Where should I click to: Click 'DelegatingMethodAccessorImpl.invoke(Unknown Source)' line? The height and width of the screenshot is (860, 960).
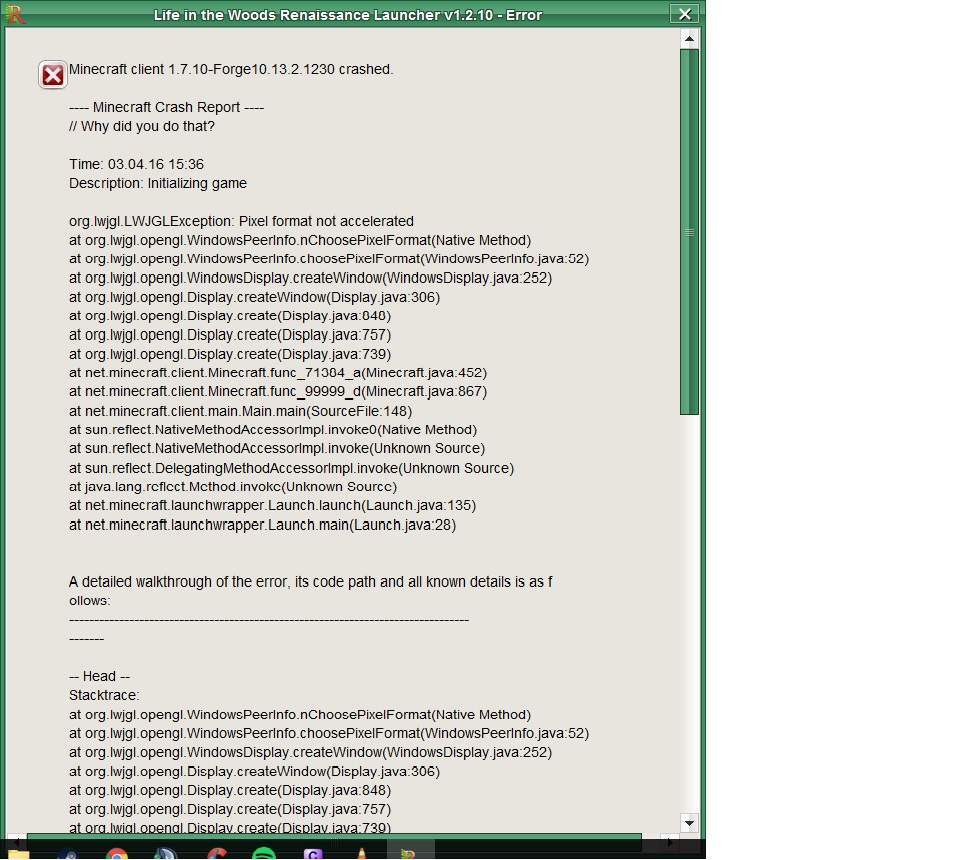click(291, 468)
